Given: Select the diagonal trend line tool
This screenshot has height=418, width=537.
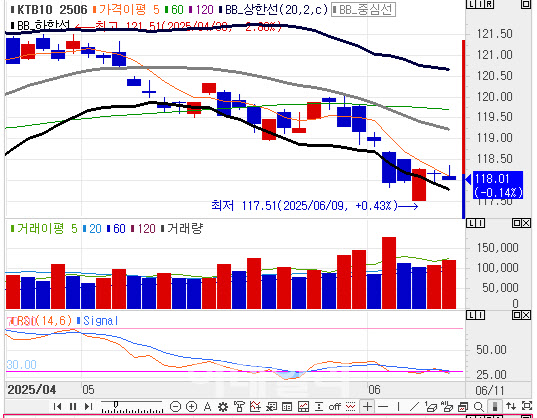Looking at the screenshot, I should pyautogui.click(x=414, y=407).
